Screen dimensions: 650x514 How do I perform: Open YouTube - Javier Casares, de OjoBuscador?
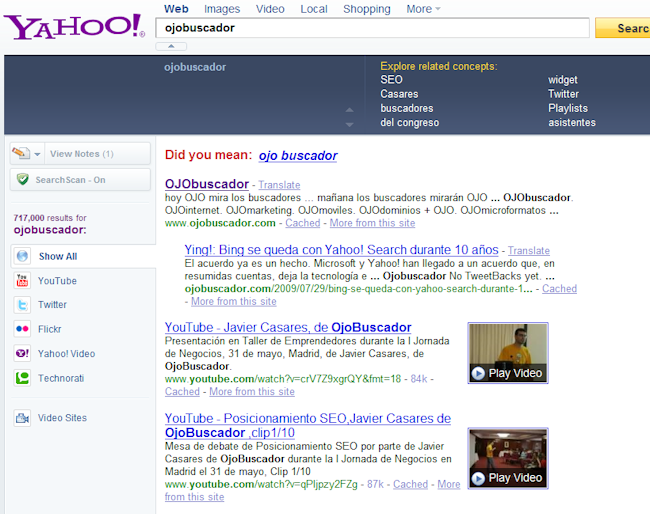[x=288, y=327]
